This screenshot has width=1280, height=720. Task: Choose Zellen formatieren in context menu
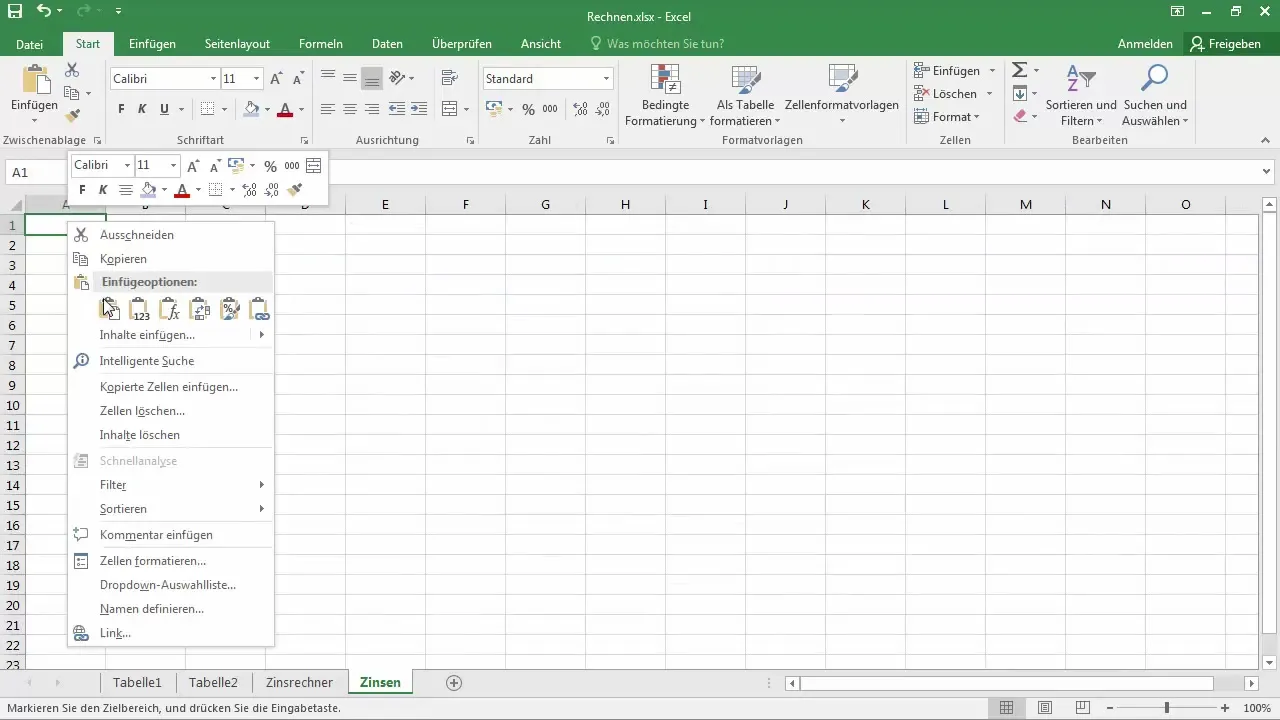171,561
